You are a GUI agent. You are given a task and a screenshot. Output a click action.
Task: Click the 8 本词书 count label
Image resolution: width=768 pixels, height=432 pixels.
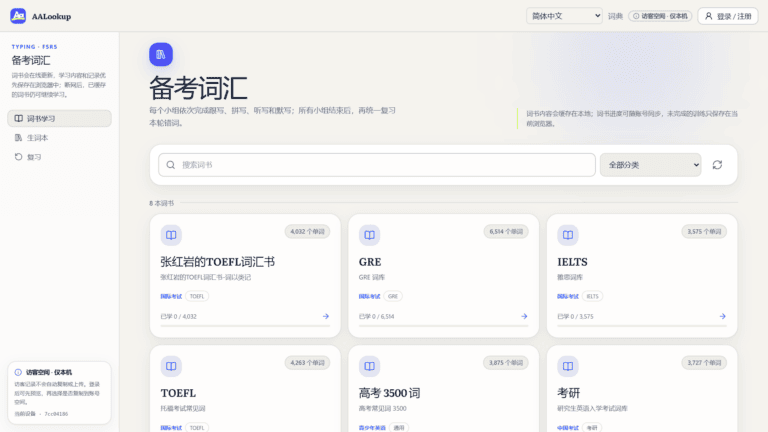click(162, 203)
